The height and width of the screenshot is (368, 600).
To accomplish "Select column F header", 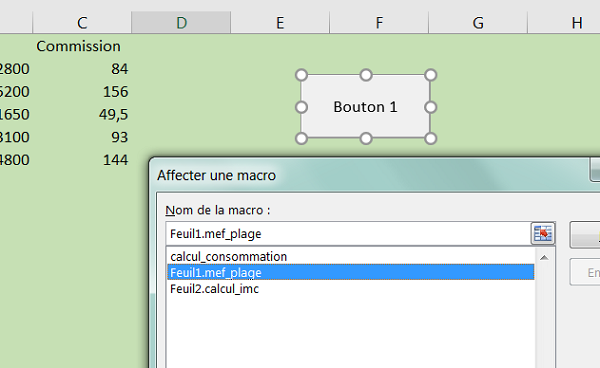I will coord(379,23).
